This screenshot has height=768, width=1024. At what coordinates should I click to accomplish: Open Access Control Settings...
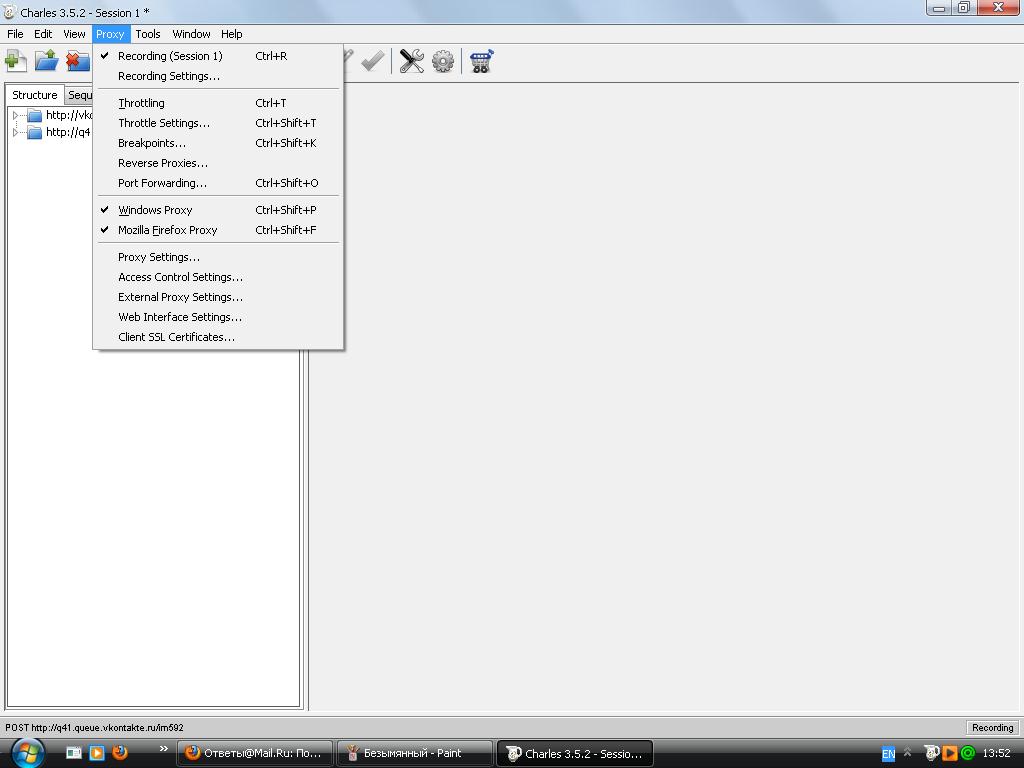click(x=218, y=277)
